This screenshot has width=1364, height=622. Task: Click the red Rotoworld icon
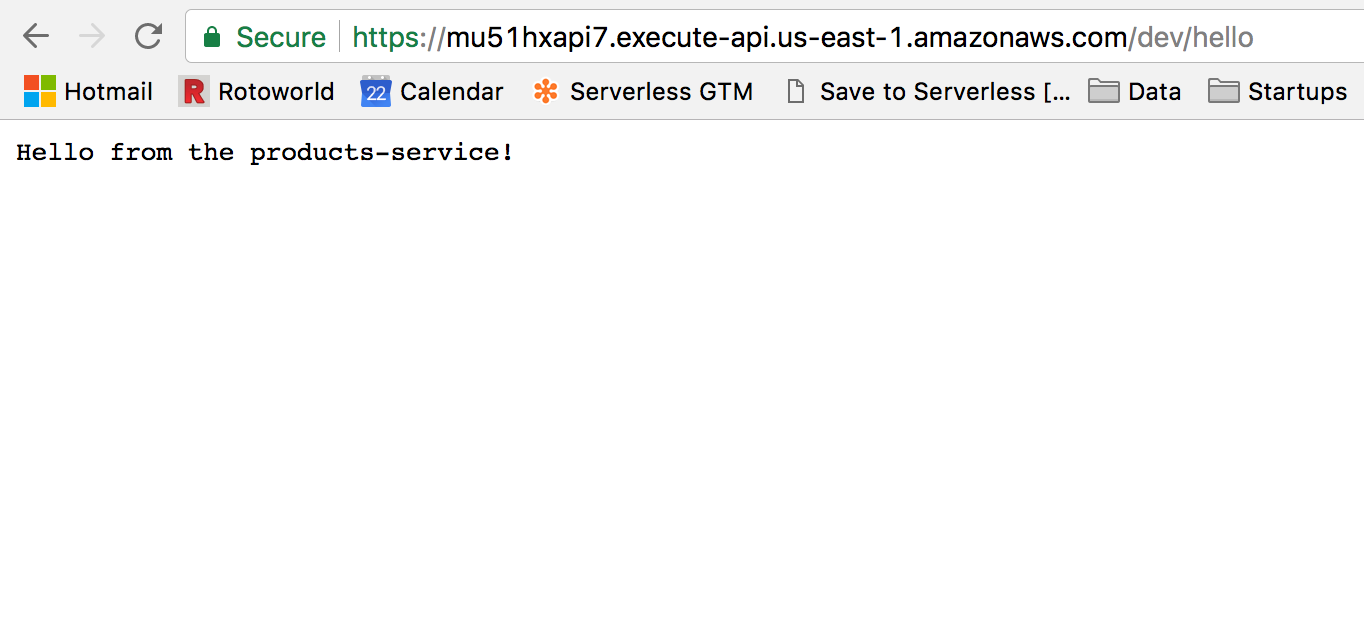click(192, 91)
